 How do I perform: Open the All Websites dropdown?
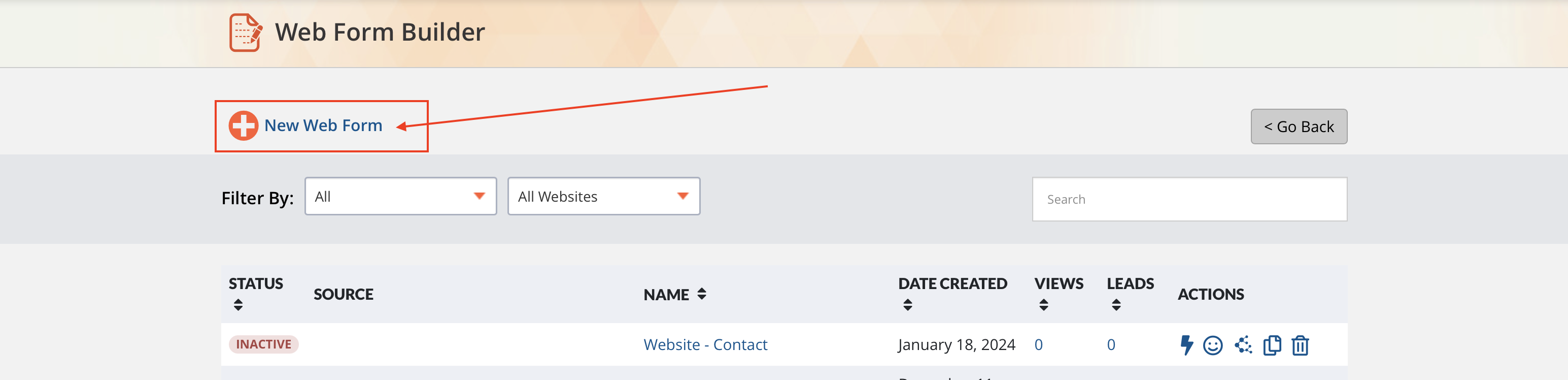603,196
